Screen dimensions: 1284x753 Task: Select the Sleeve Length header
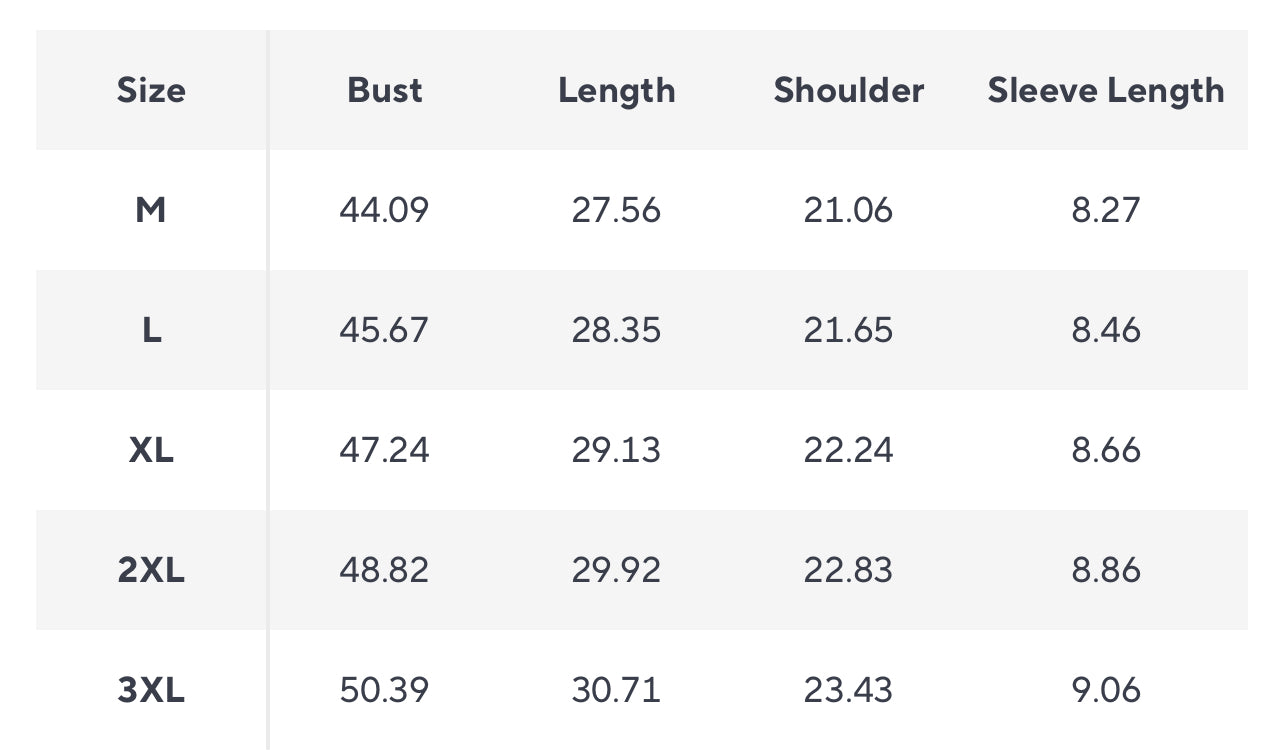coord(1106,92)
